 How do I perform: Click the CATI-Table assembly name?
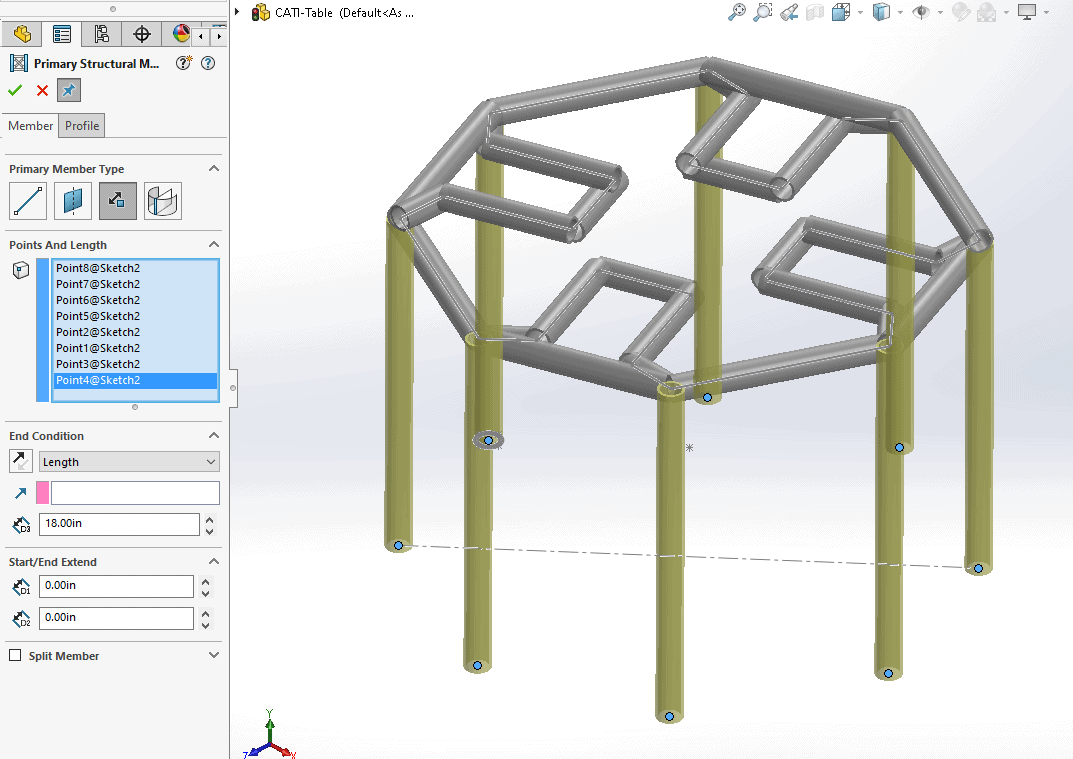point(304,12)
